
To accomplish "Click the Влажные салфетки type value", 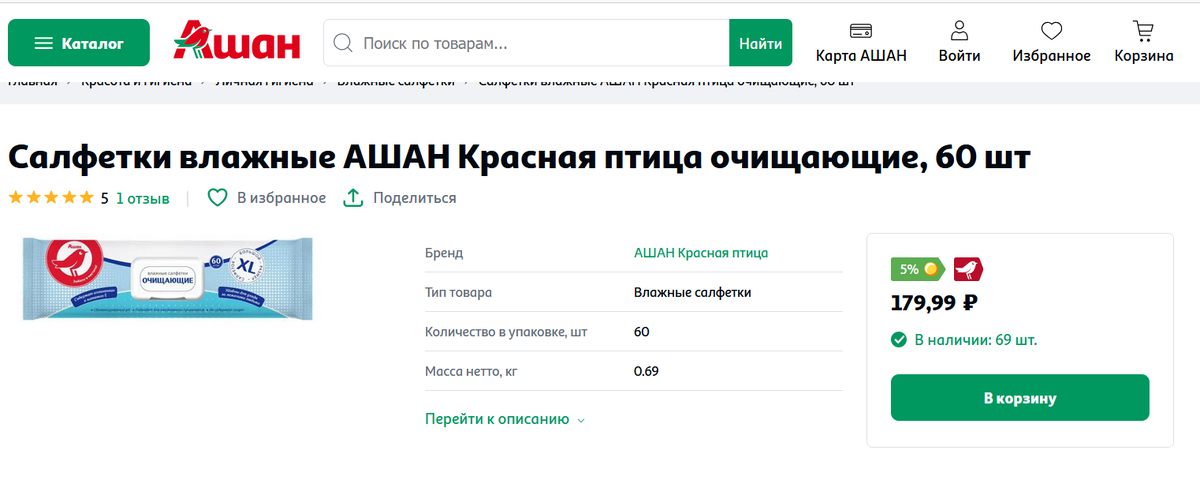I will [692, 293].
